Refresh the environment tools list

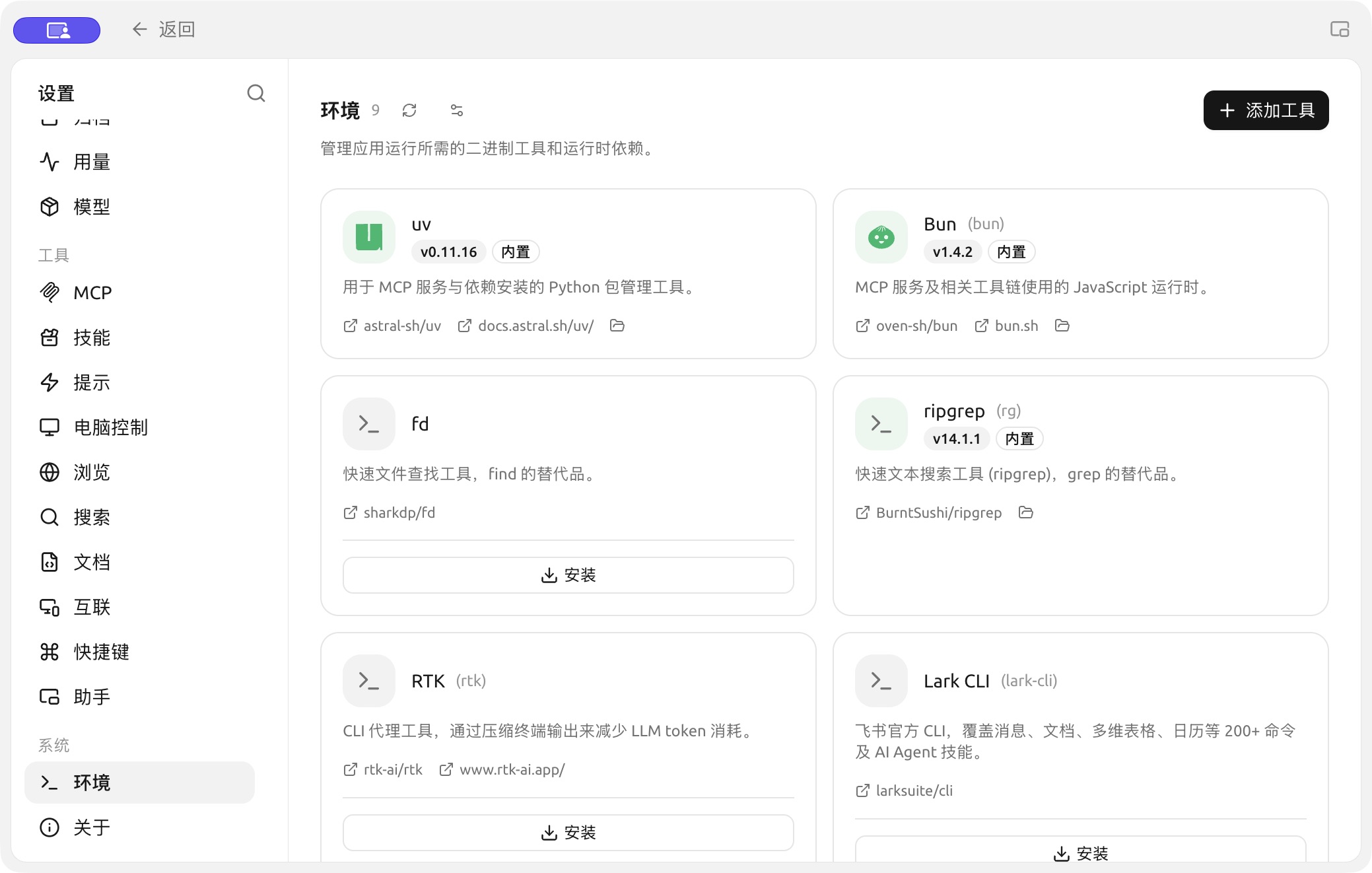(409, 110)
